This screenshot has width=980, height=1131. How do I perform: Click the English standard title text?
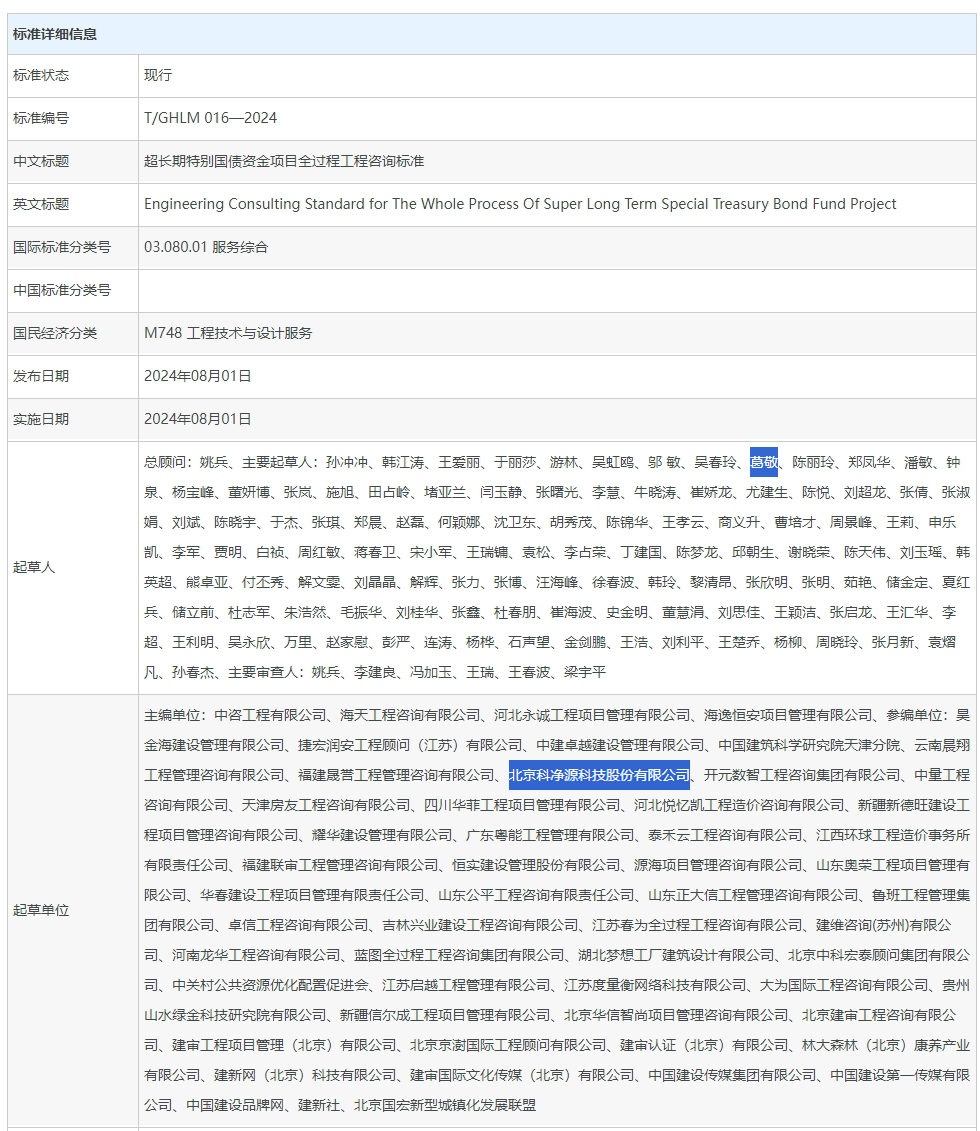click(518, 204)
